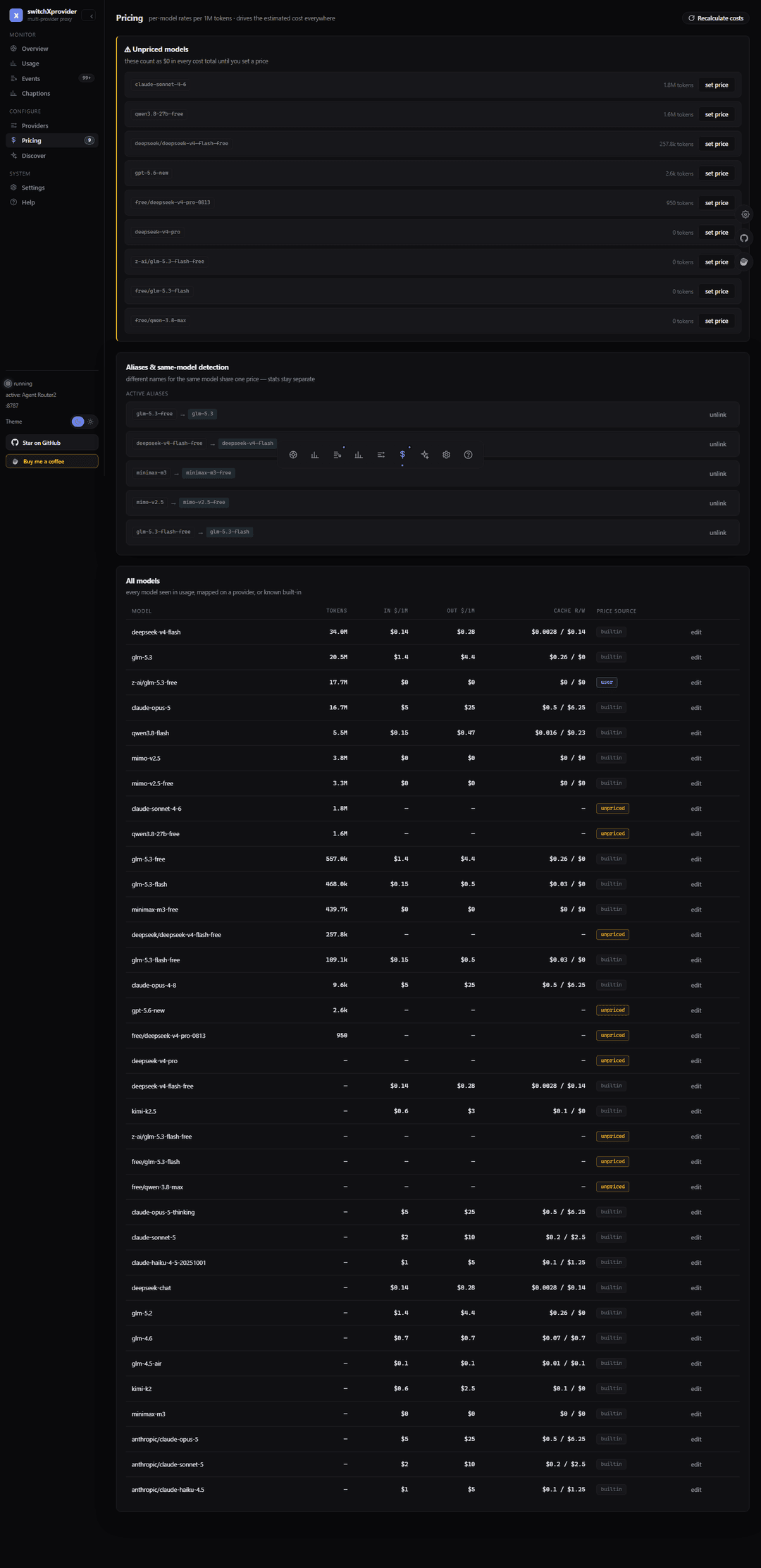This screenshot has width=761, height=1568.
Task: Click the unpriced badge on gpt-5.6-new row
Action: [x=612, y=1010]
